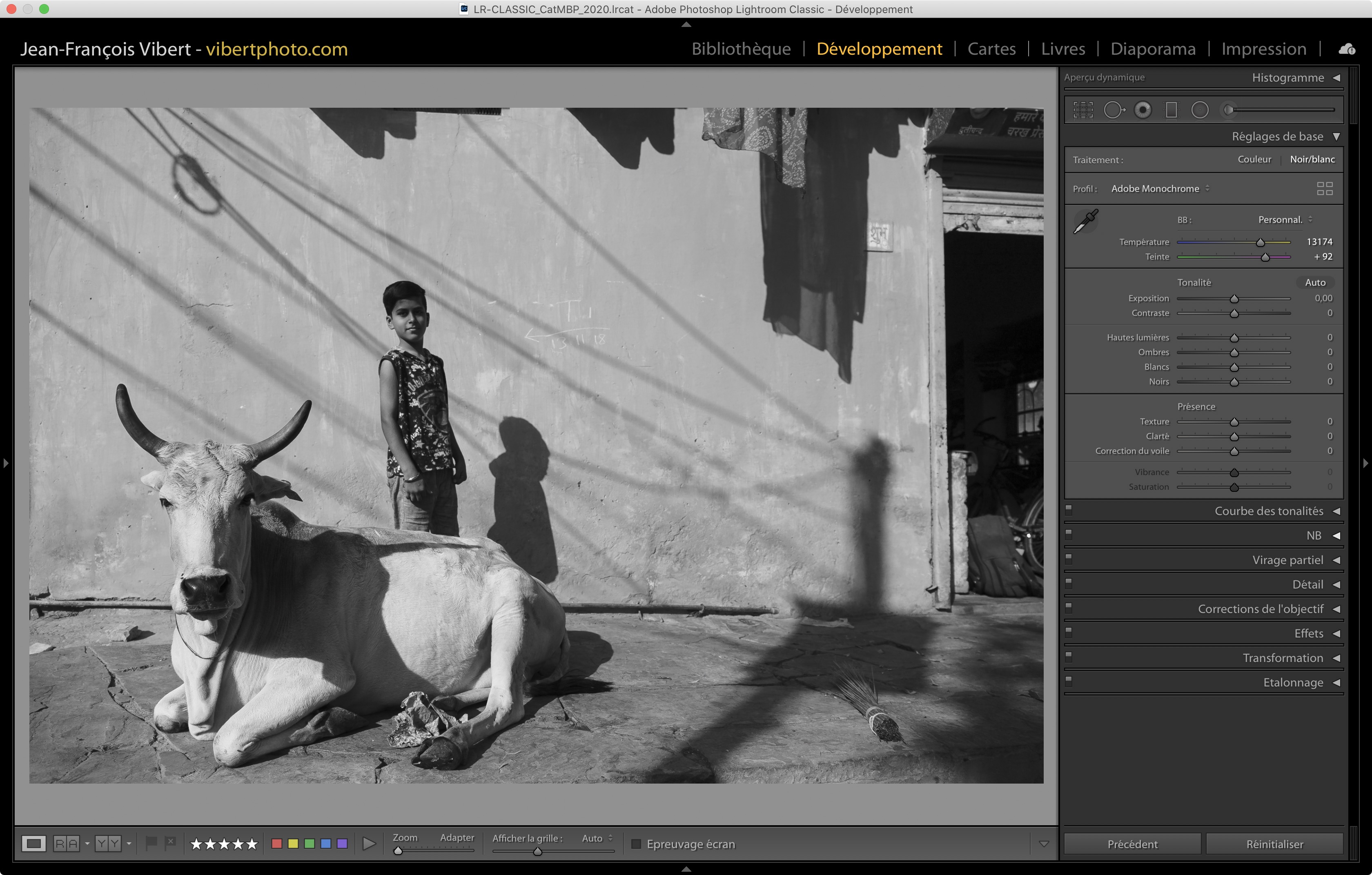Switch to loupe view mode icon
The image size is (1372, 875).
click(33, 844)
